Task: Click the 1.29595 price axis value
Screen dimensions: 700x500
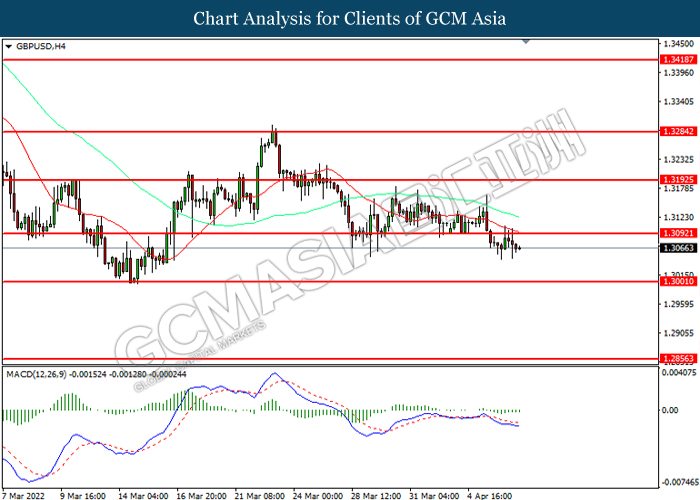Action: [x=679, y=304]
